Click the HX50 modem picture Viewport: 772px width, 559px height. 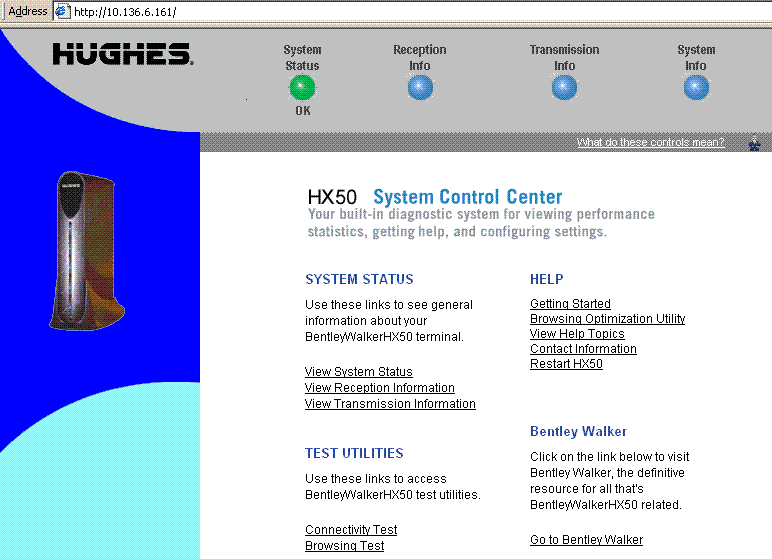[87, 251]
